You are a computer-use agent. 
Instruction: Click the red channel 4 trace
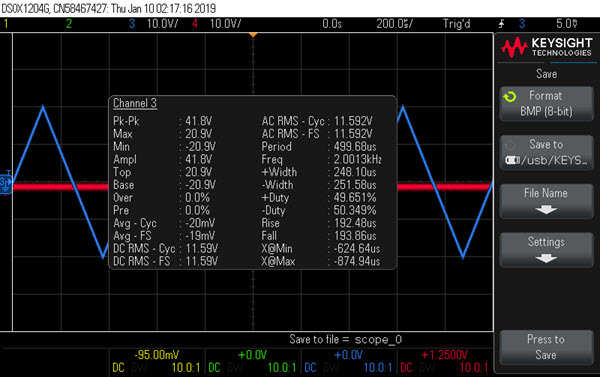point(60,187)
